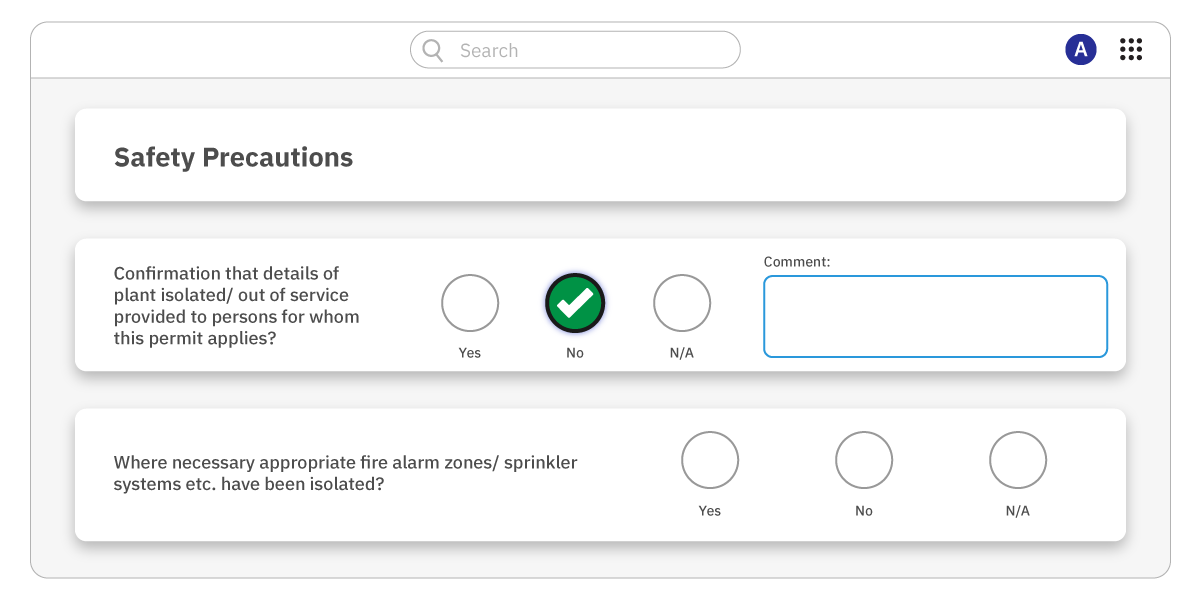
Task: Click 'N/A' label next to Comment box
Action: pyautogui.click(x=682, y=353)
